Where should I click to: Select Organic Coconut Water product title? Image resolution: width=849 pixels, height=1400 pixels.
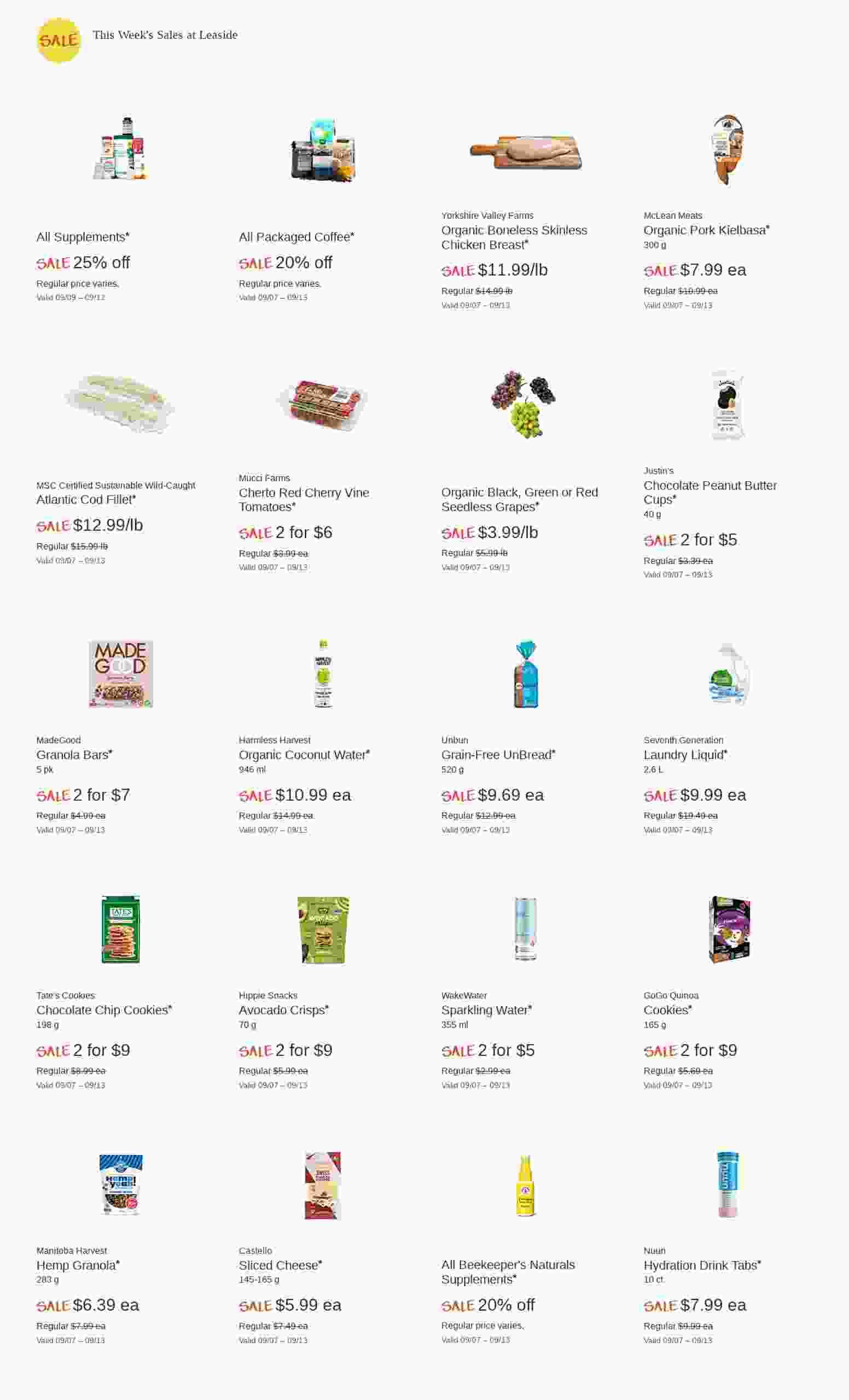tap(304, 755)
